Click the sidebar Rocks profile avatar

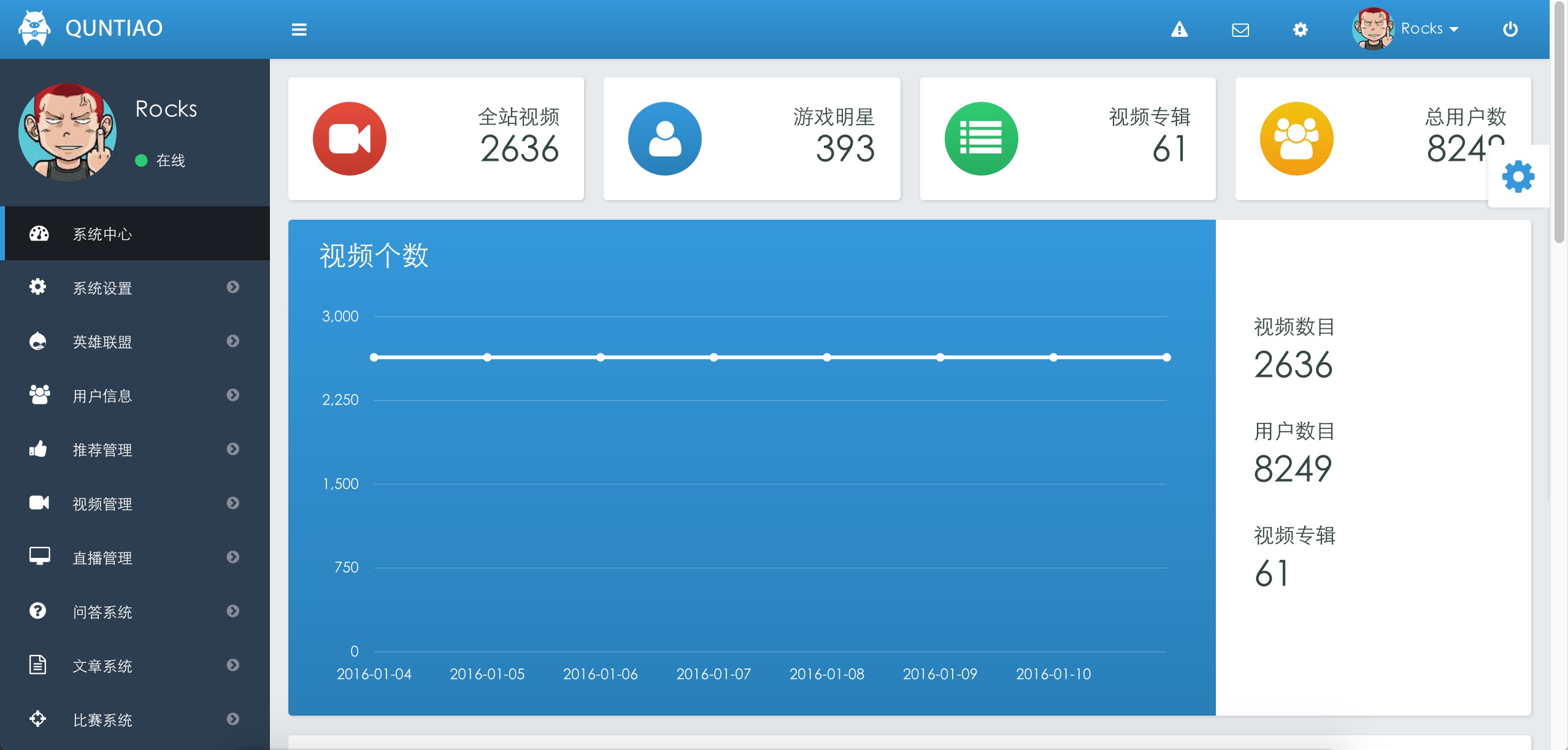67,133
